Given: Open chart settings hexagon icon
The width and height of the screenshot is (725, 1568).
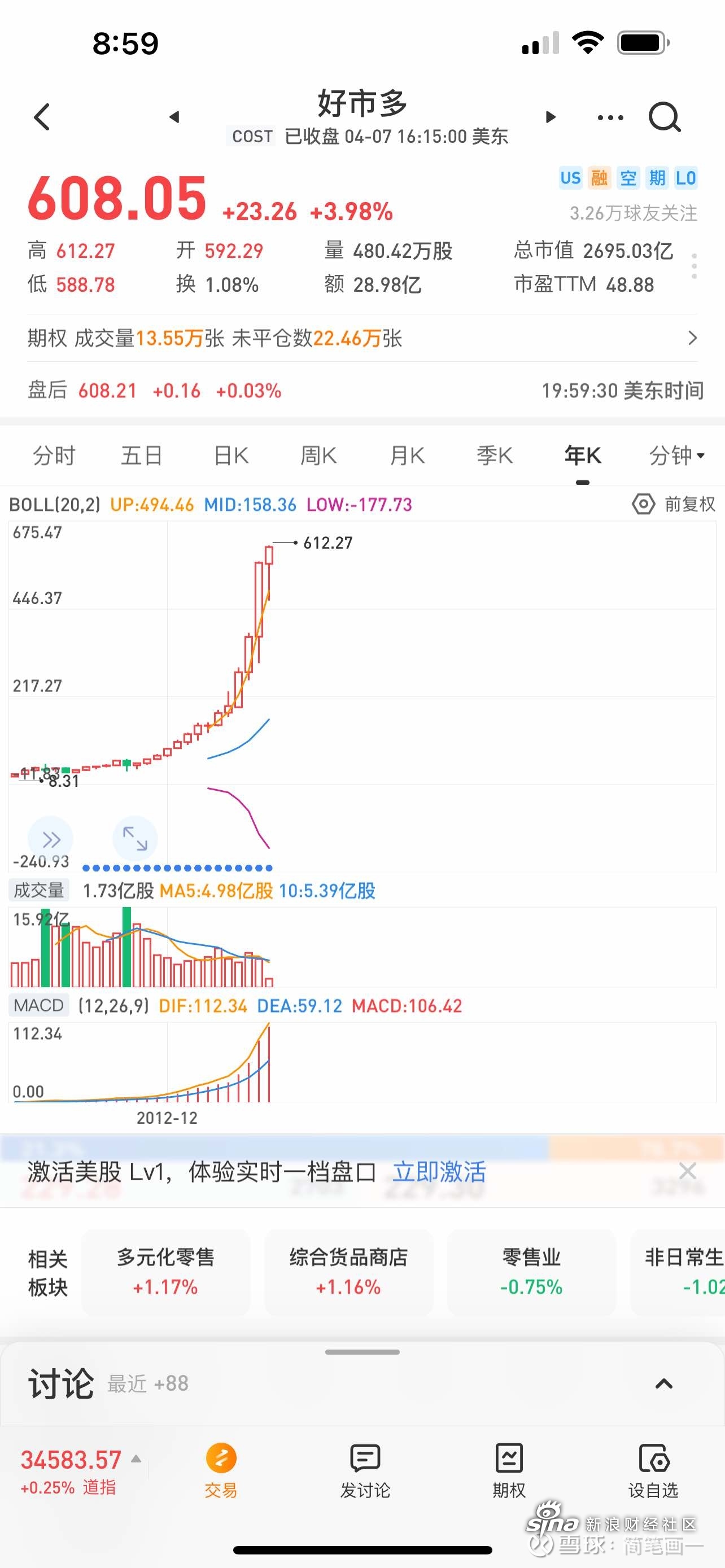Looking at the screenshot, I should click(x=644, y=504).
